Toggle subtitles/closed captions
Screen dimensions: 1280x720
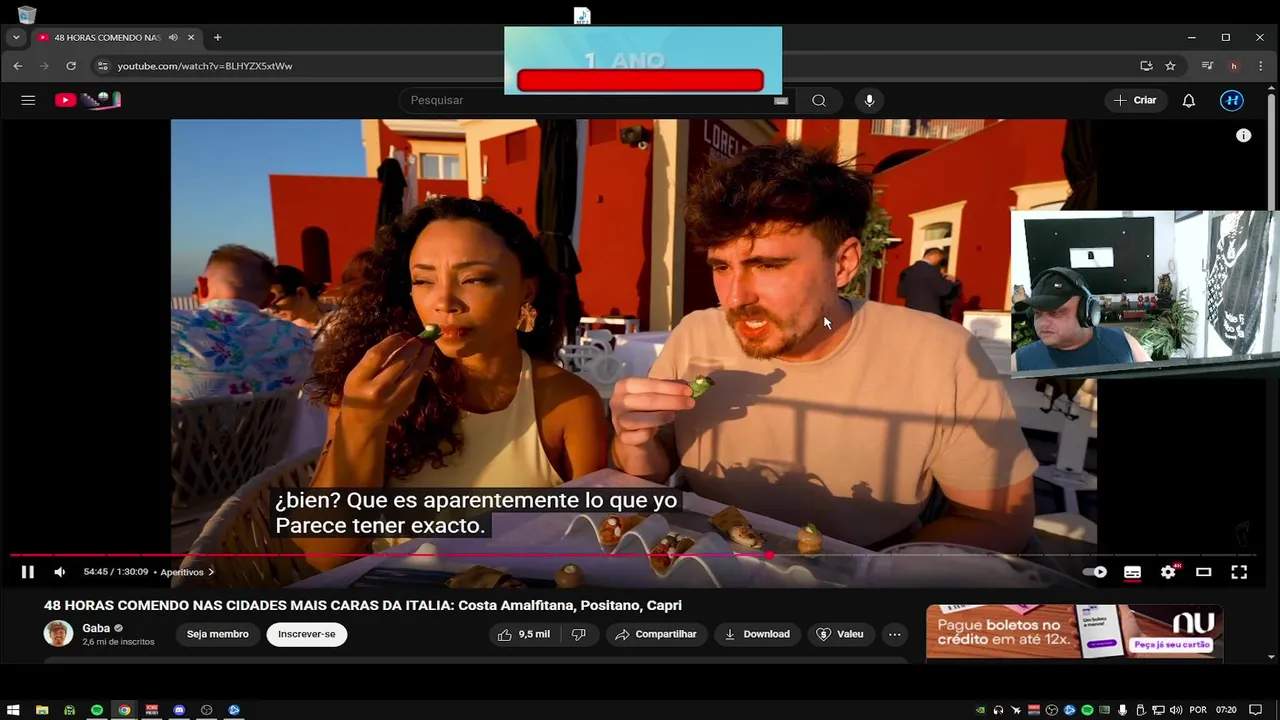(1132, 572)
